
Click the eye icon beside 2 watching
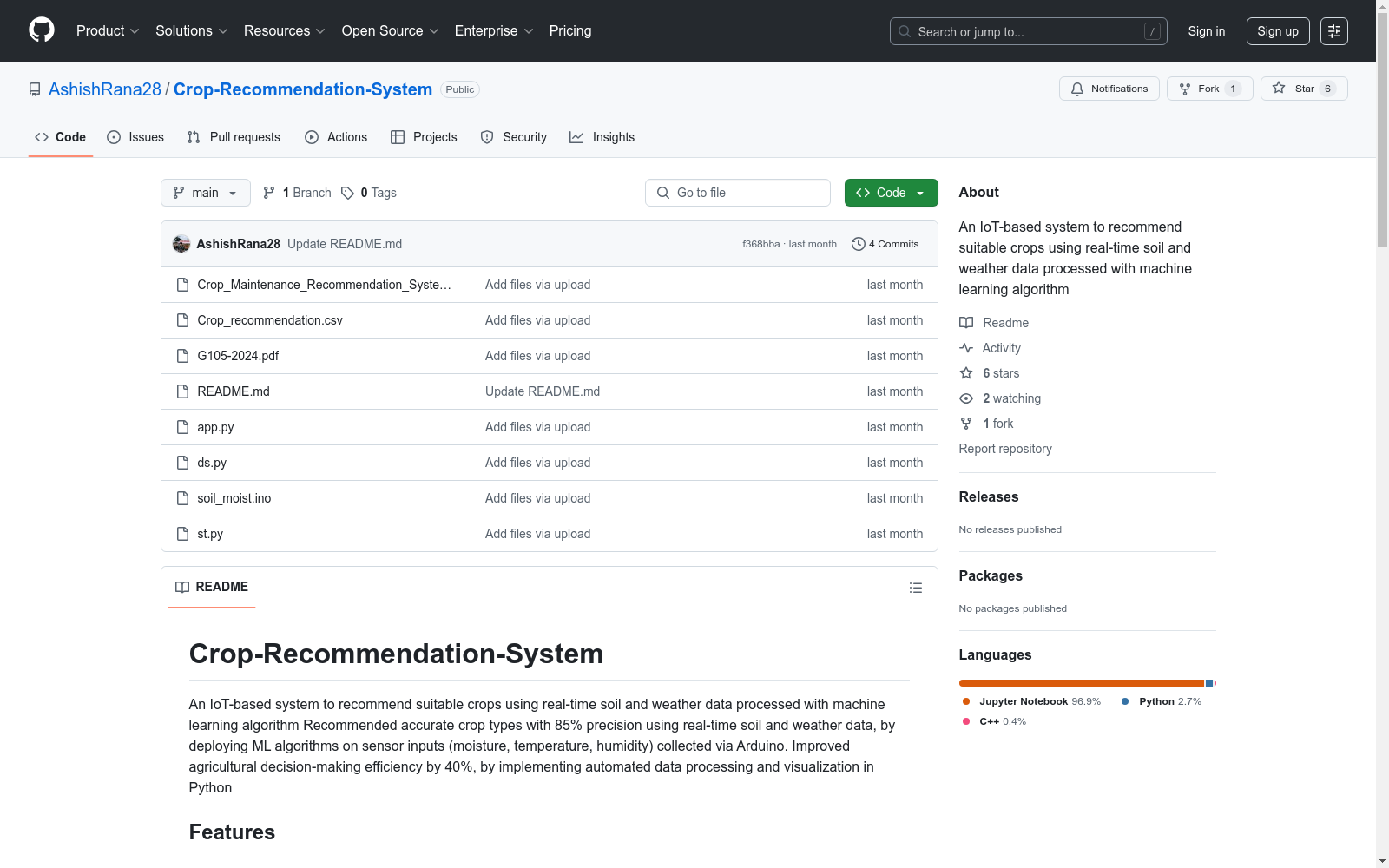pyautogui.click(x=966, y=398)
